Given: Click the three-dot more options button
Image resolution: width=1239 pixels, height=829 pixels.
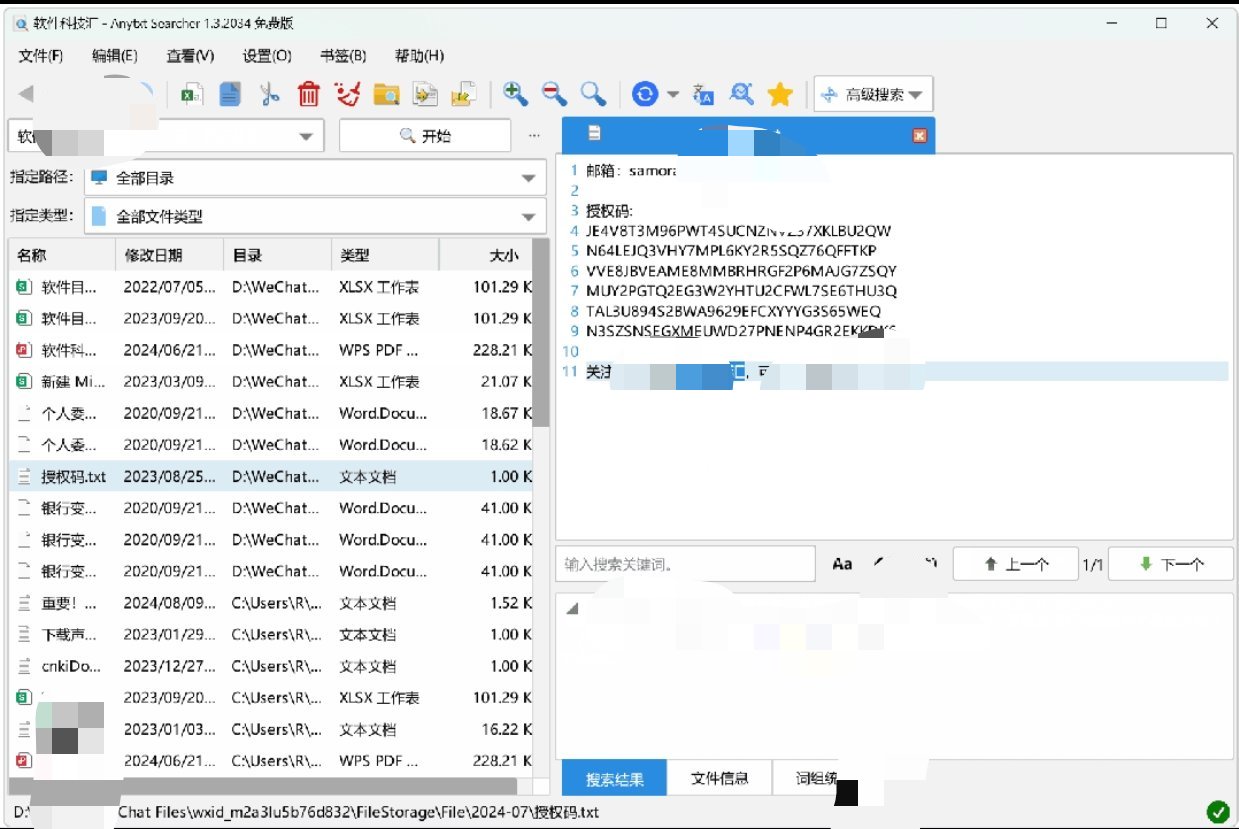Looking at the screenshot, I should [534, 136].
